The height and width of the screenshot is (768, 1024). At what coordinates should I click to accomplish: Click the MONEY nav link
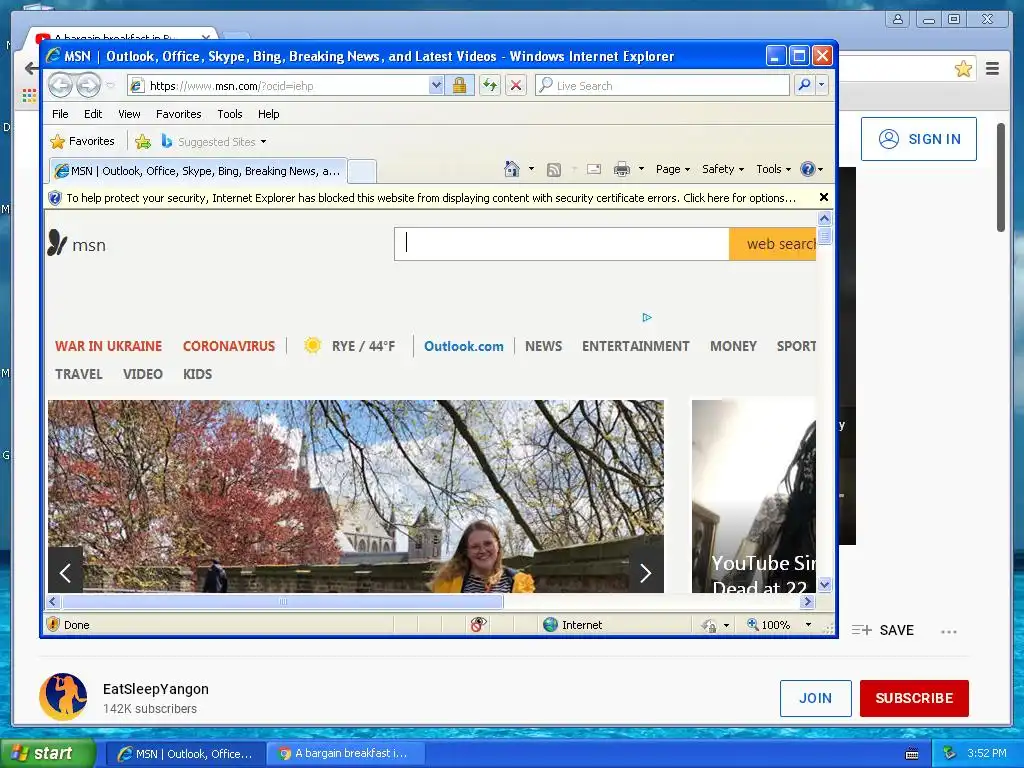(x=733, y=346)
